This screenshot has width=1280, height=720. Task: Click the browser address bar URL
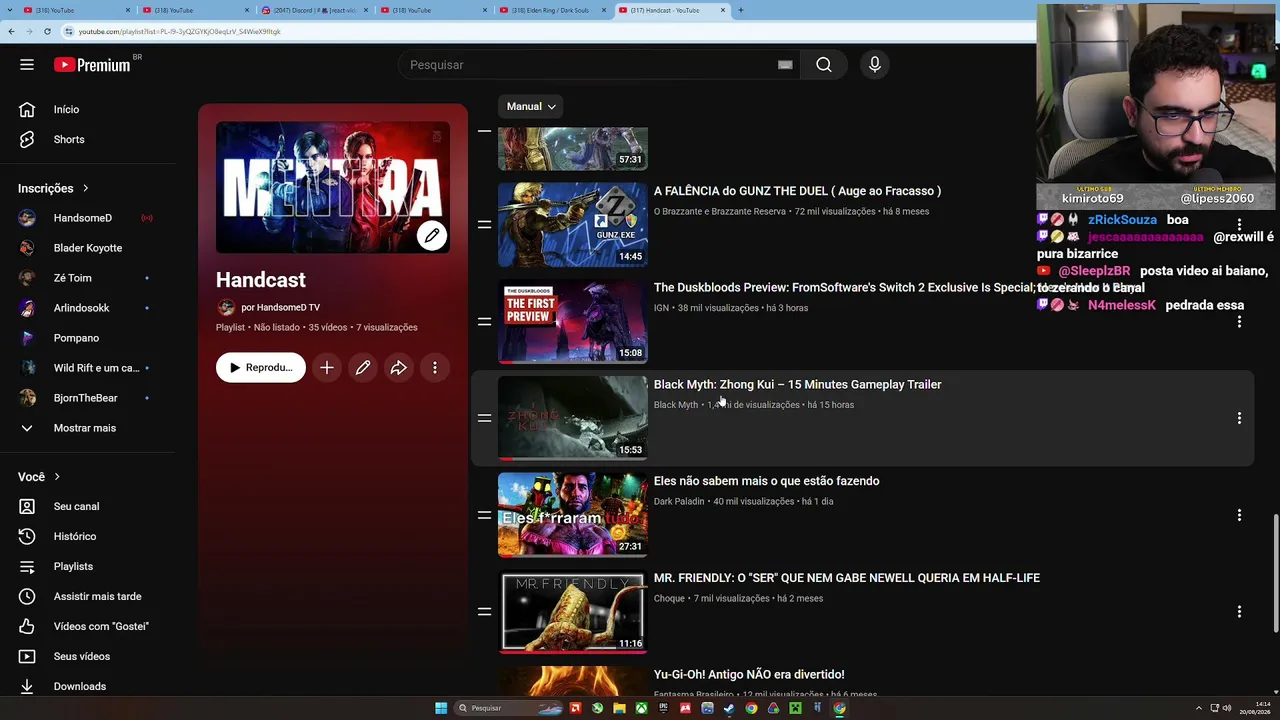pos(180,32)
